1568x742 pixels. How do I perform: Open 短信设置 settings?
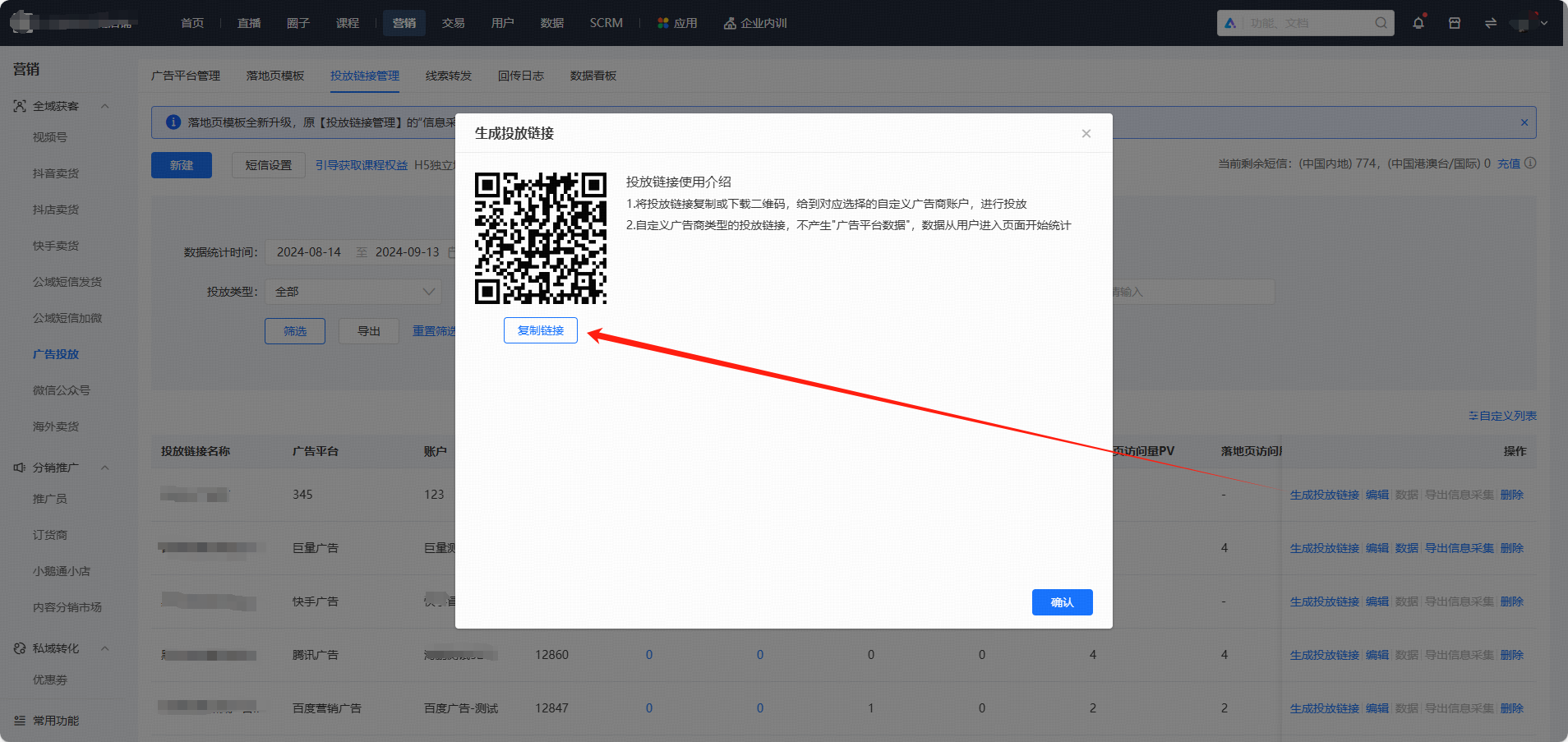coord(269,165)
